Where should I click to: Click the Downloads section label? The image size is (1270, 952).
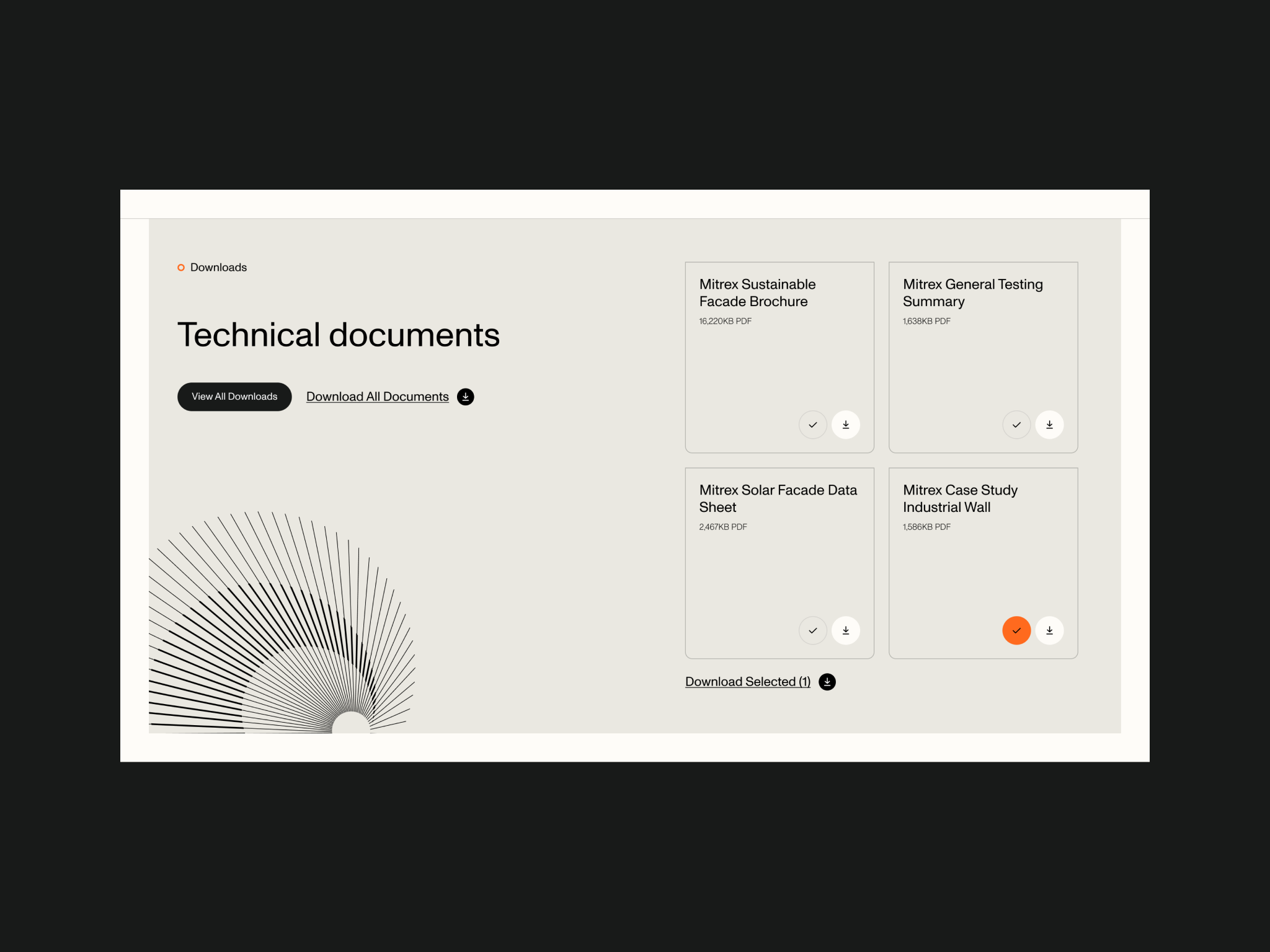[218, 267]
